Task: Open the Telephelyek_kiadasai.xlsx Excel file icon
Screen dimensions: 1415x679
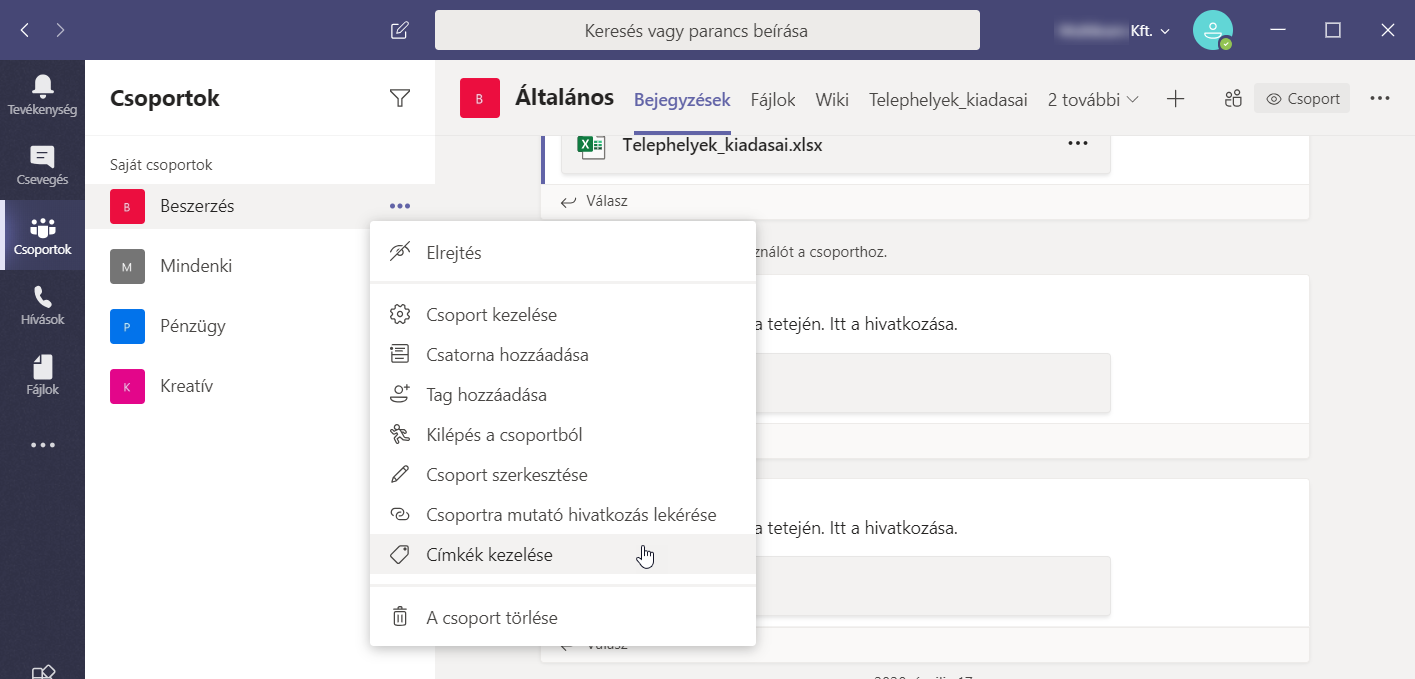Action: tap(591, 145)
